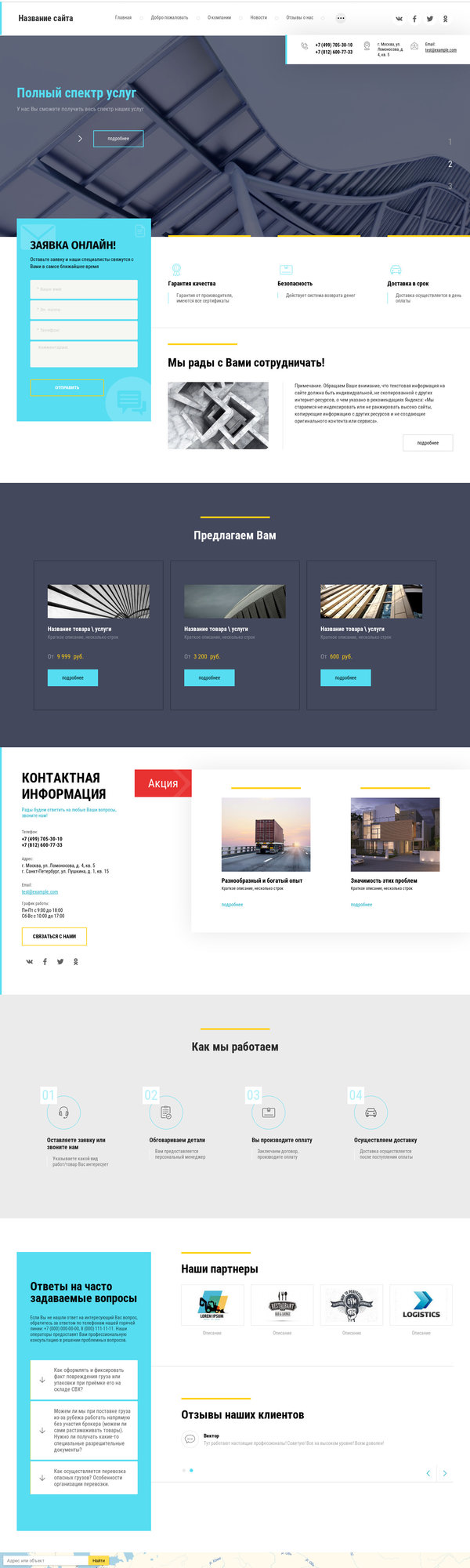Click test@example.com link in header
The width and height of the screenshot is (470, 1568).
click(x=441, y=50)
